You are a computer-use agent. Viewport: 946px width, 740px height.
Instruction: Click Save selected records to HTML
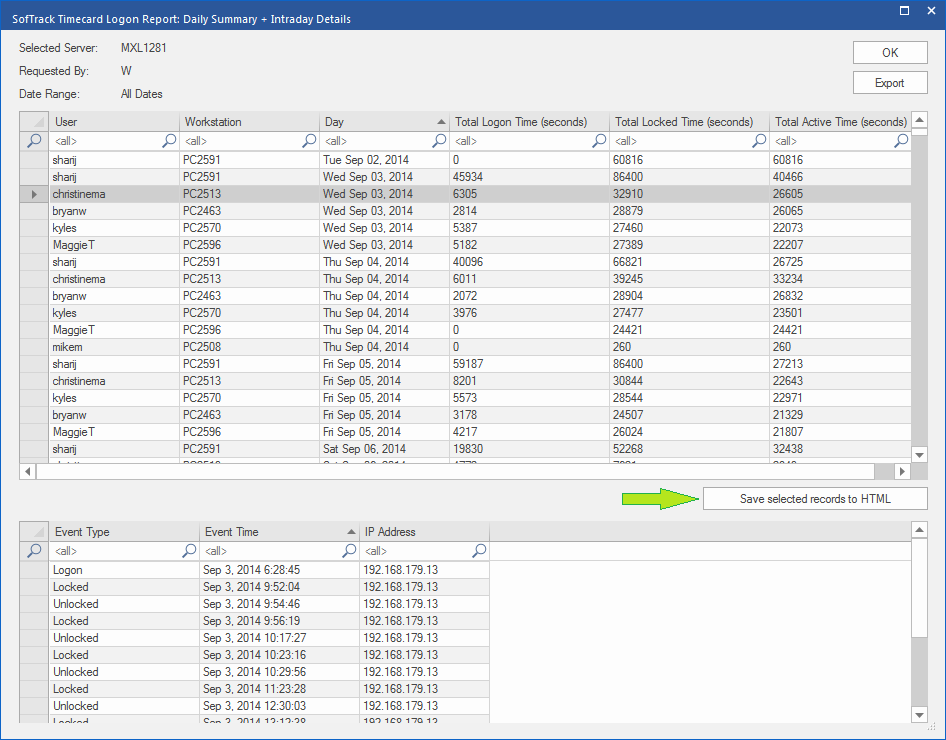tap(814, 499)
